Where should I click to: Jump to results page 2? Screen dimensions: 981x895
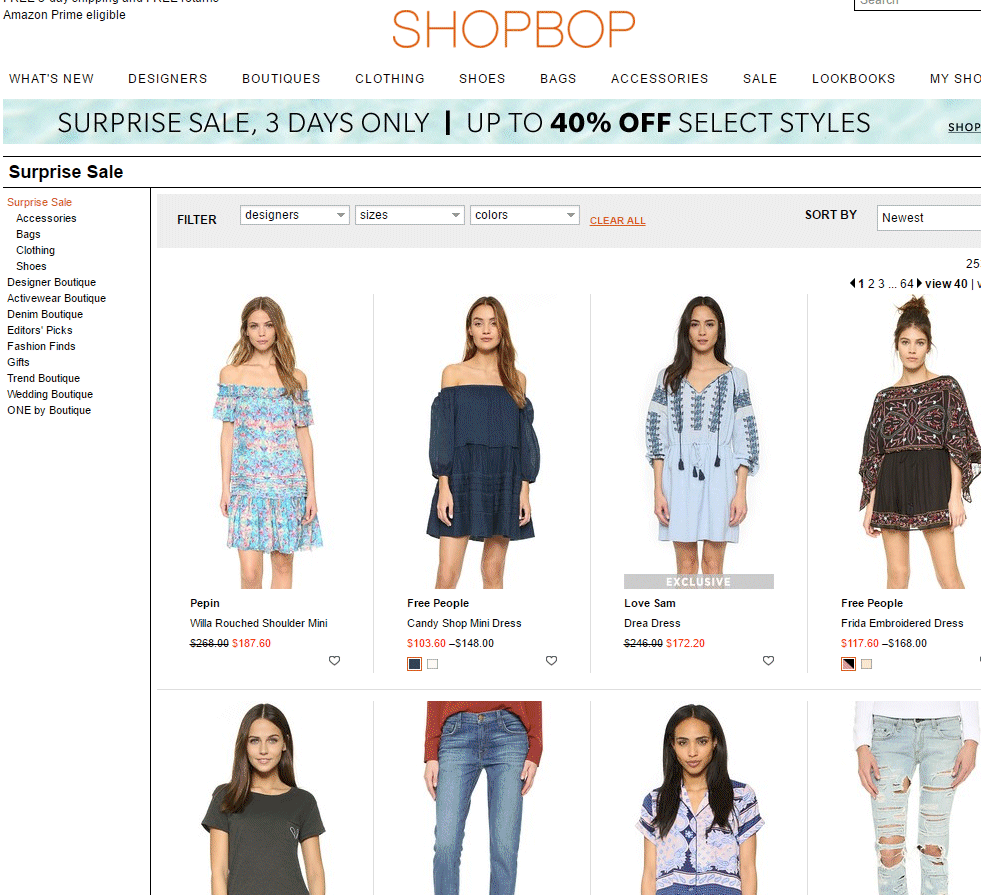(870, 283)
